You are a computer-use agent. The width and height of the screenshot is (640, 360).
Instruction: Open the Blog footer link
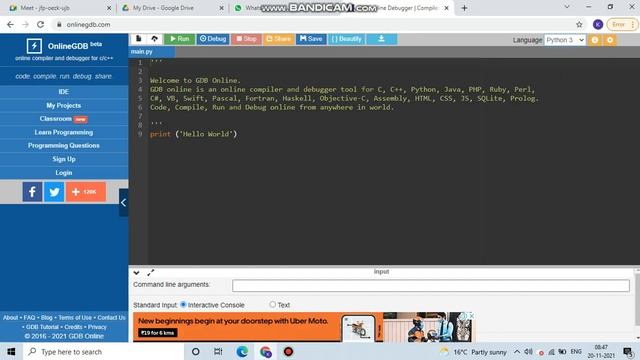[x=47, y=318]
